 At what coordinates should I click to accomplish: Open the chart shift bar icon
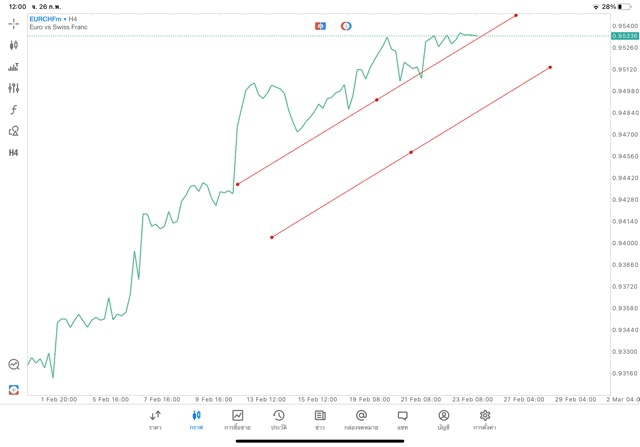[13, 67]
